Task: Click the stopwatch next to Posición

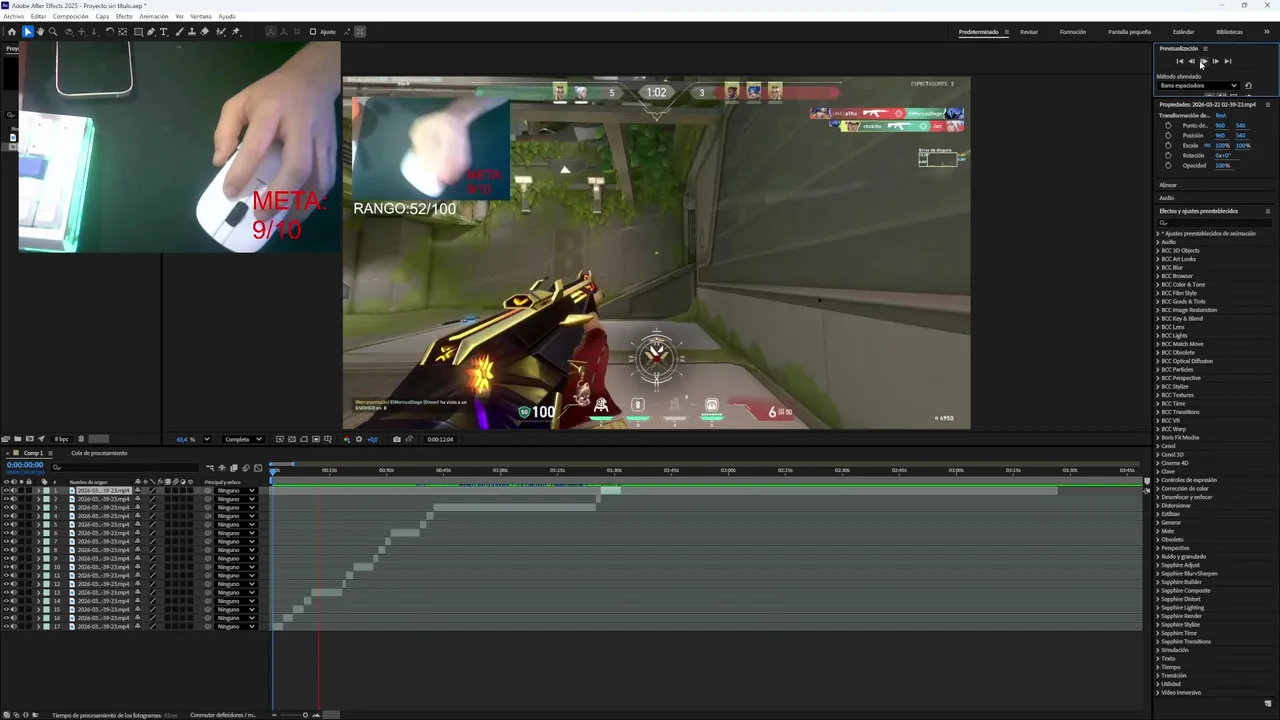Action: pyautogui.click(x=1168, y=135)
